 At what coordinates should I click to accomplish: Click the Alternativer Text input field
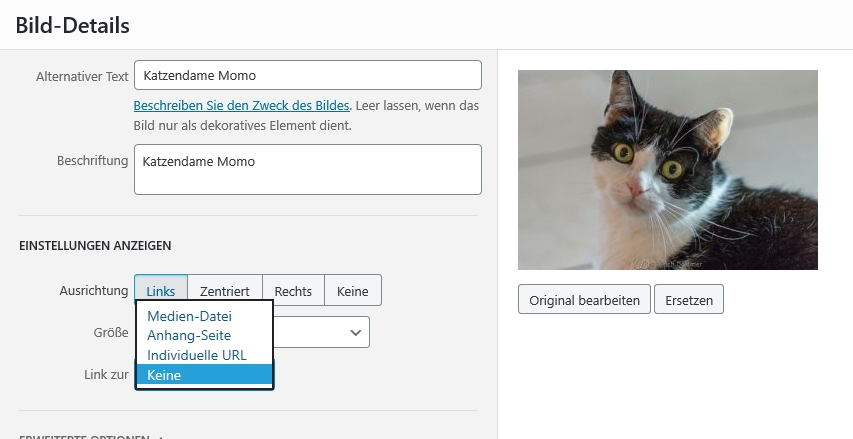[x=307, y=75]
